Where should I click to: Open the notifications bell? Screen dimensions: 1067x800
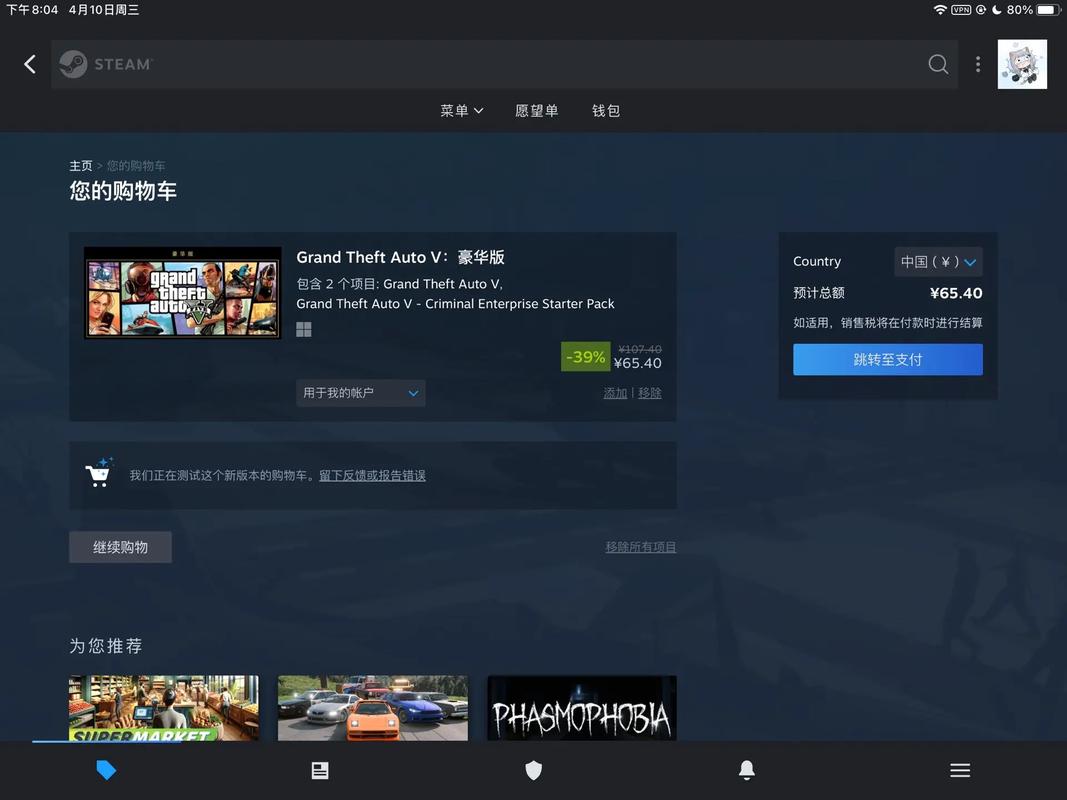(747, 770)
